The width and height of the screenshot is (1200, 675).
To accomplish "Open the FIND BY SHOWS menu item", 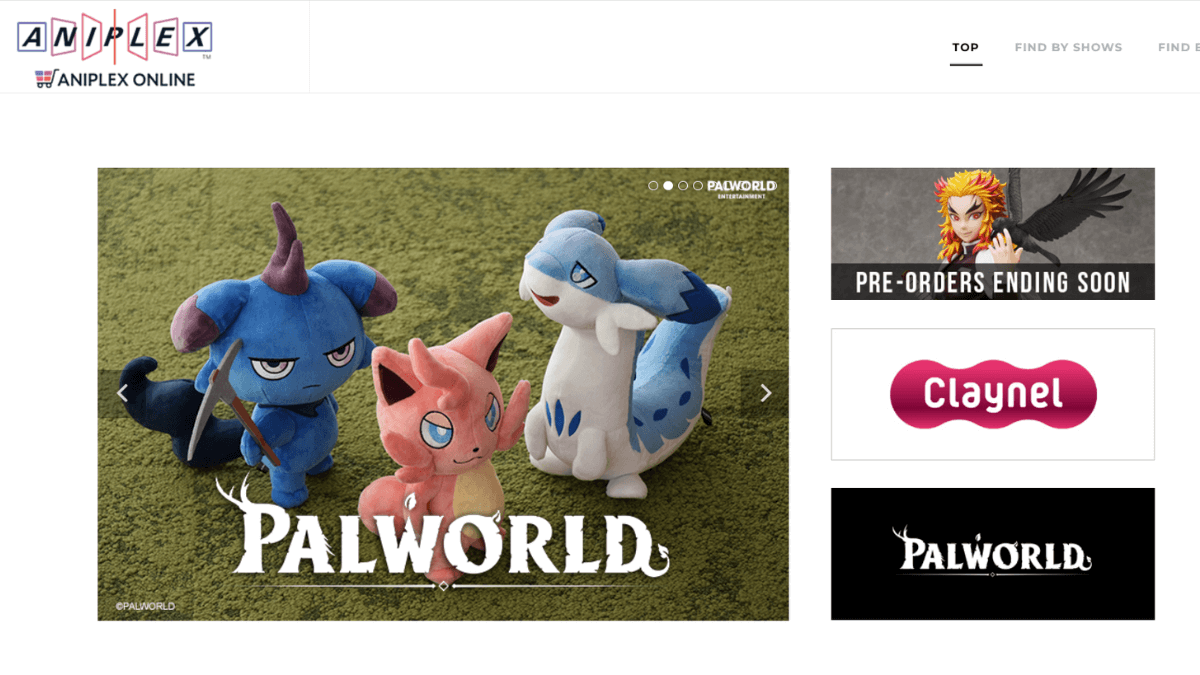I will [1068, 47].
